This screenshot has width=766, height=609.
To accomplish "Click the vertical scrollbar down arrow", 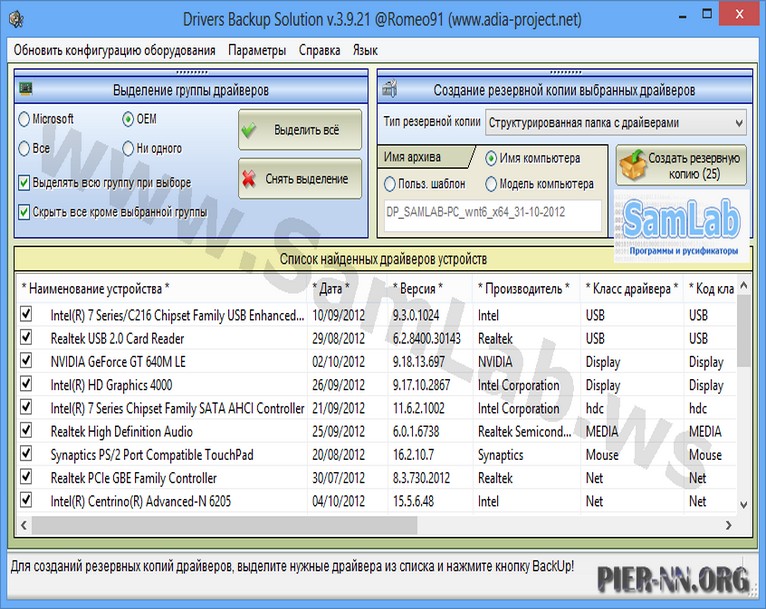I will pos(744,505).
